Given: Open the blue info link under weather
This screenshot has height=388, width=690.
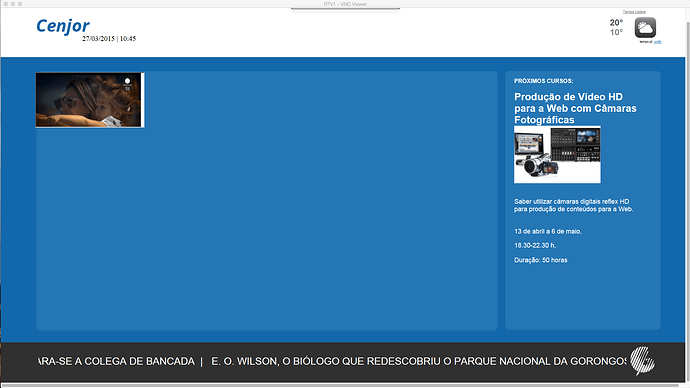Looking at the screenshot, I should (x=657, y=42).
